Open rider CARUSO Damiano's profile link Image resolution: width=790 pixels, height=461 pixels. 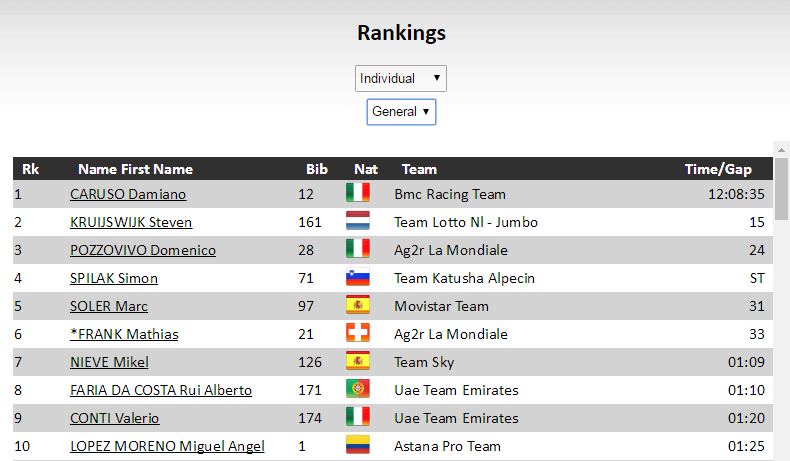point(128,194)
